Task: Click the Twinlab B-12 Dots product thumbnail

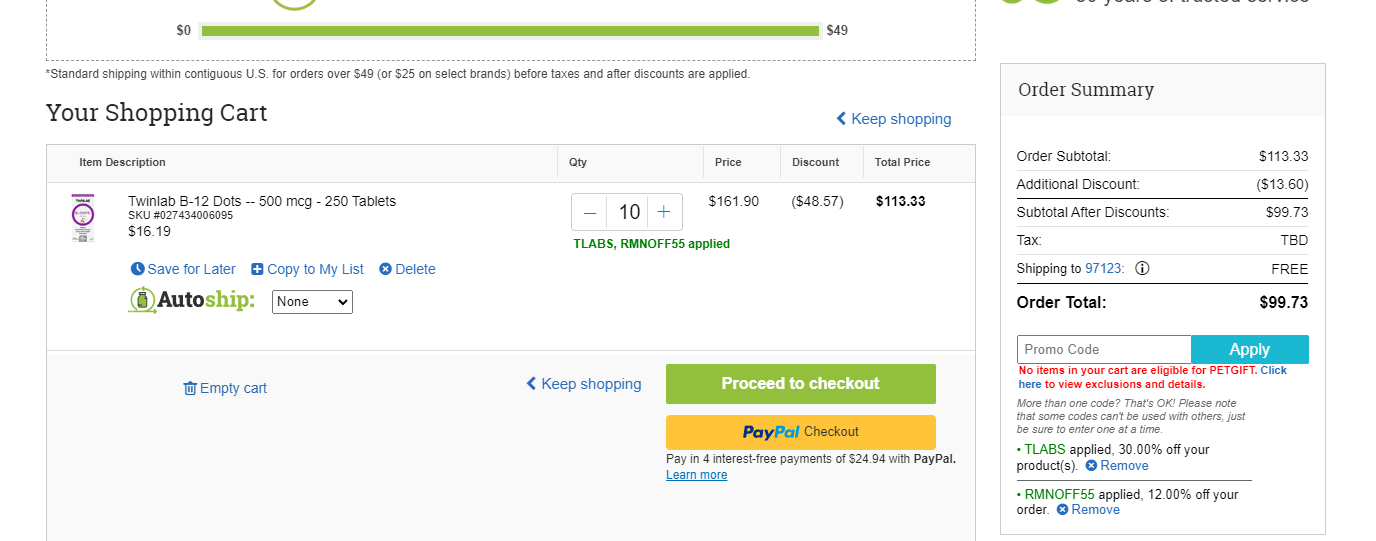Action: pyautogui.click(x=82, y=217)
